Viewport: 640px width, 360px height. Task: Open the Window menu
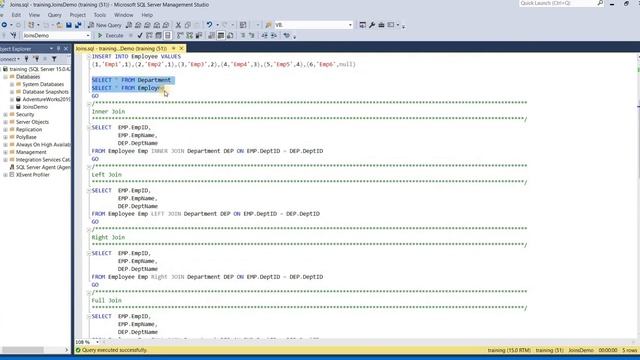123,15
